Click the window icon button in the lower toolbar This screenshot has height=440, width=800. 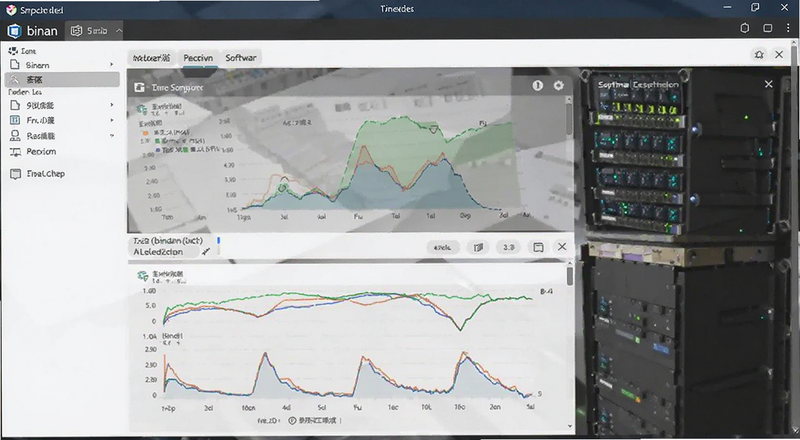pyautogui.click(x=538, y=248)
